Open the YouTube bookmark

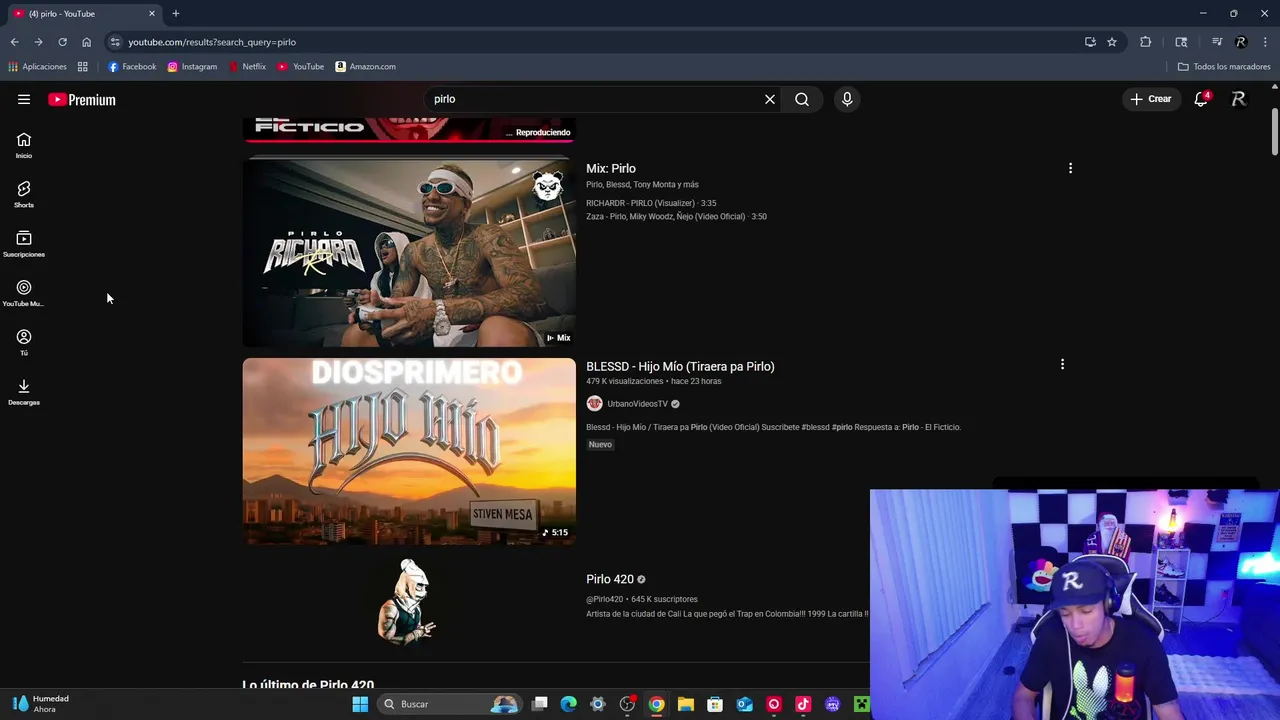pos(301,66)
